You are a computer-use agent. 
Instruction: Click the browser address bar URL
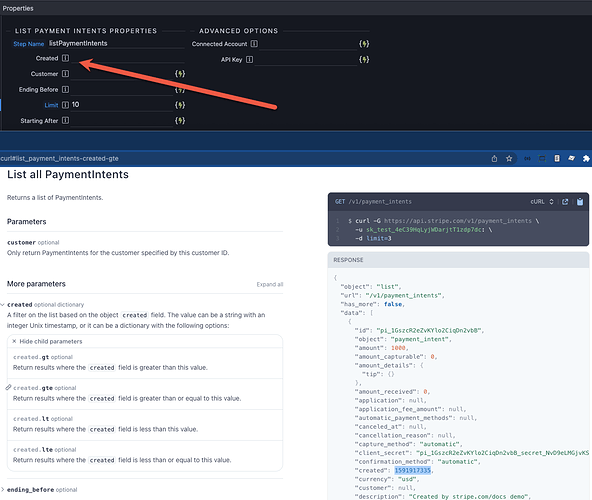[x=59, y=159]
